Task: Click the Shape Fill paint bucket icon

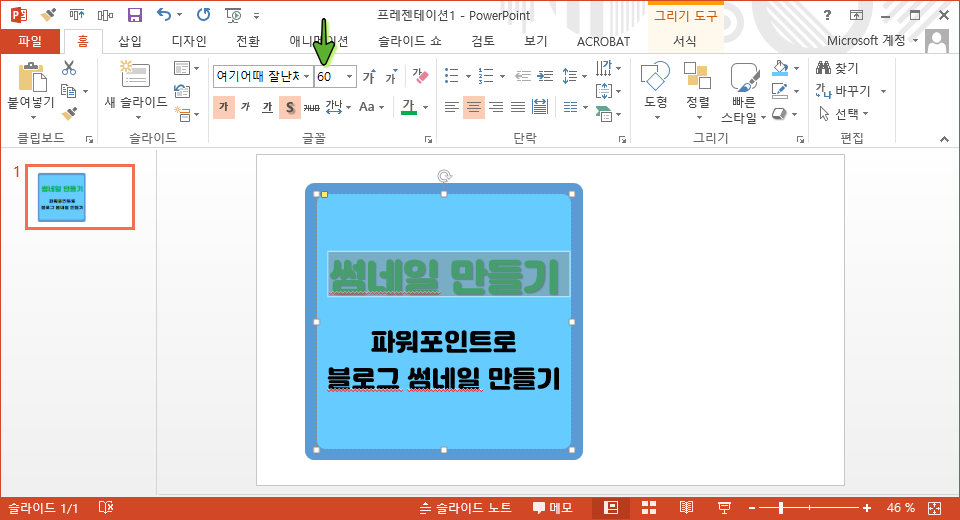Action: tap(780, 68)
